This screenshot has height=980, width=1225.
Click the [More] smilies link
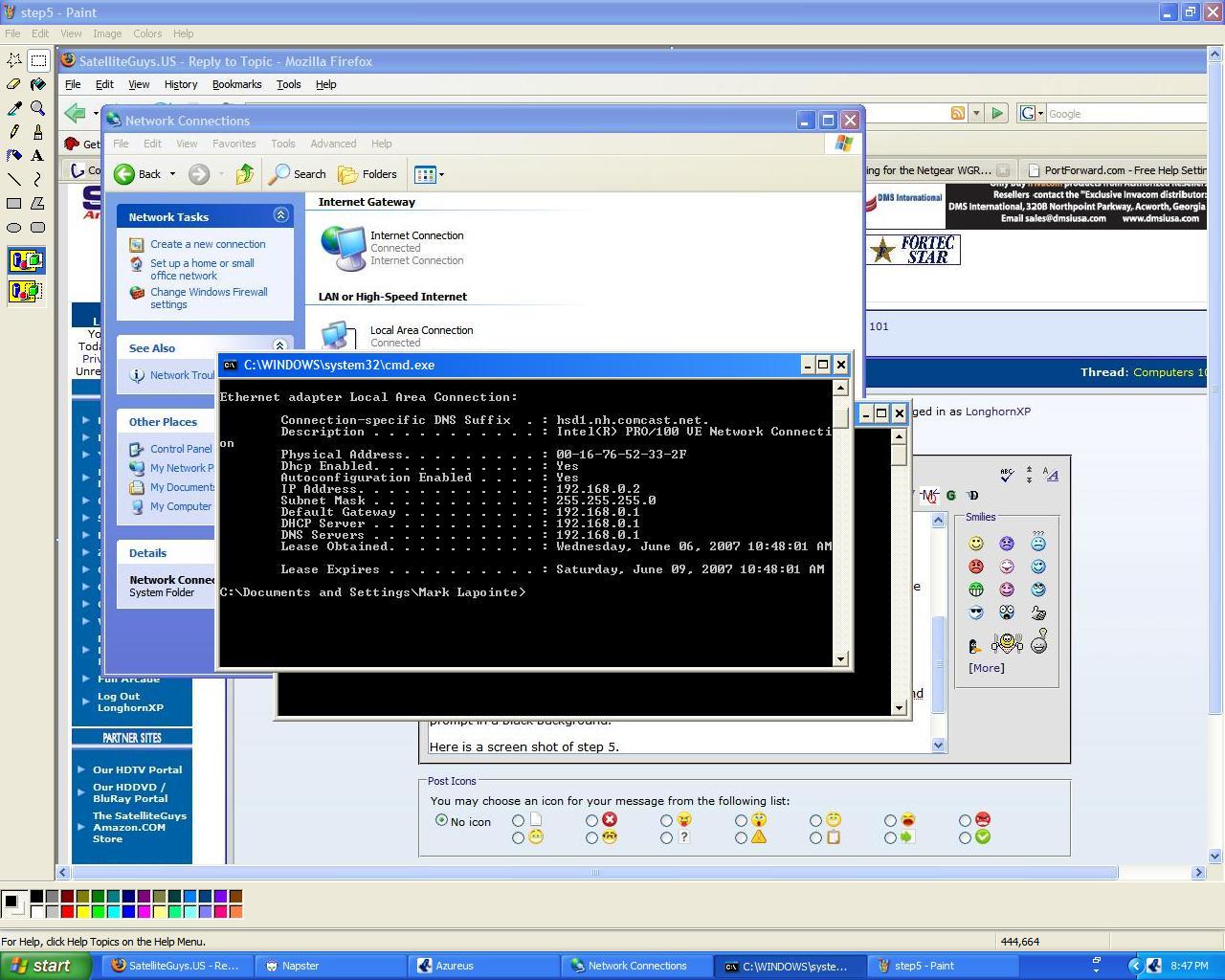[x=986, y=668]
